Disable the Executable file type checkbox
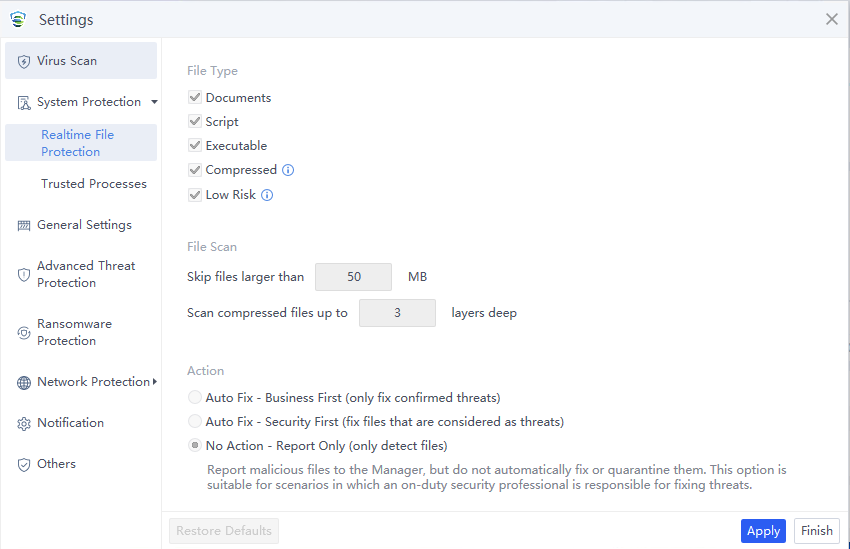The height and width of the screenshot is (549, 850). [195, 146]
